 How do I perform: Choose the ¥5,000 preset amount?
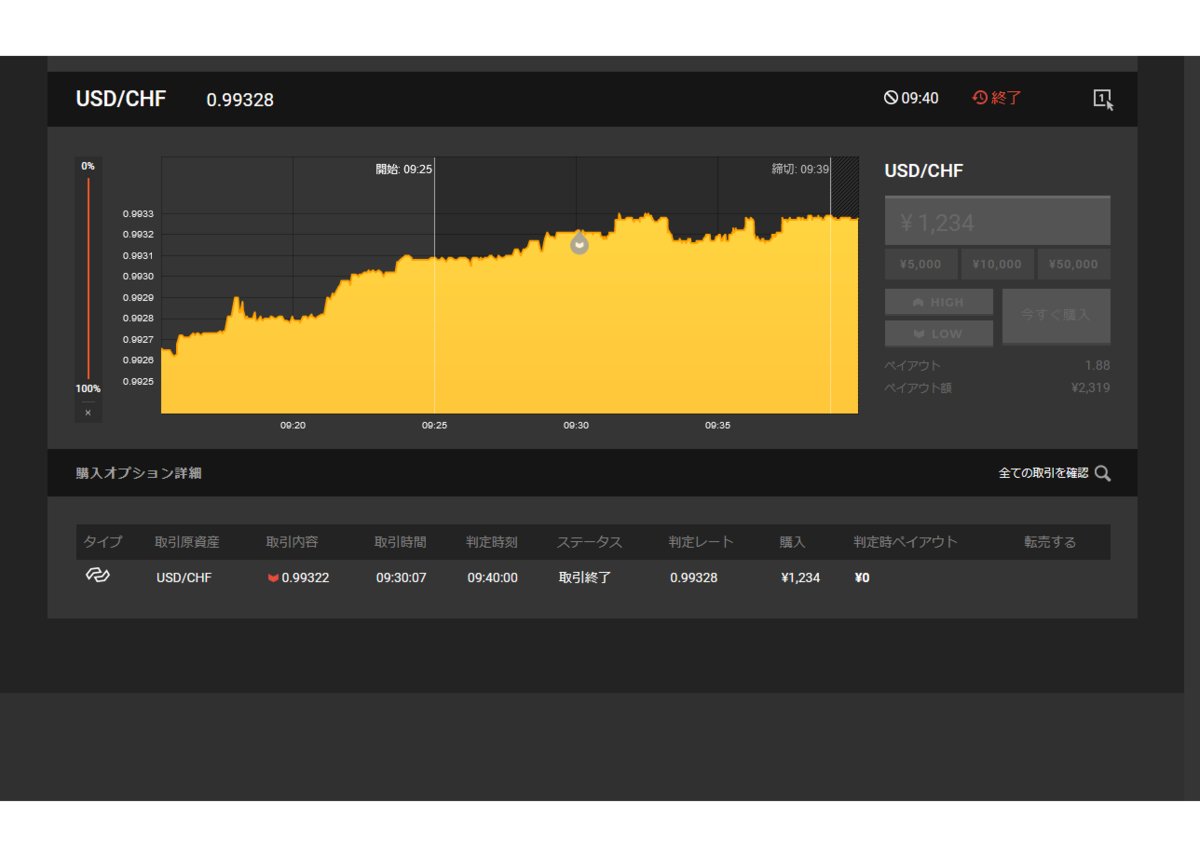click(920, 264)
